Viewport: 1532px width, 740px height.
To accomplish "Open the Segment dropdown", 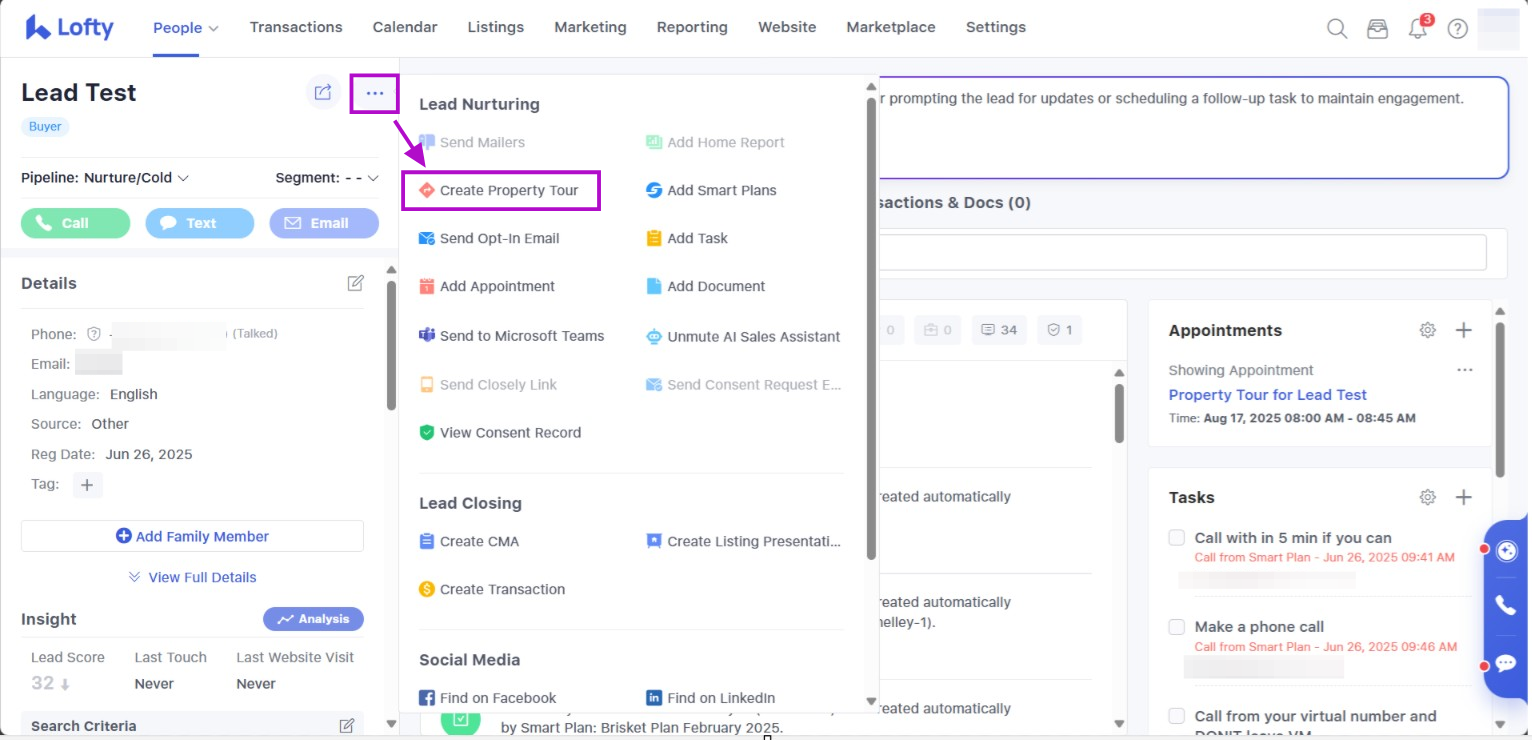I will click(327, 178).
